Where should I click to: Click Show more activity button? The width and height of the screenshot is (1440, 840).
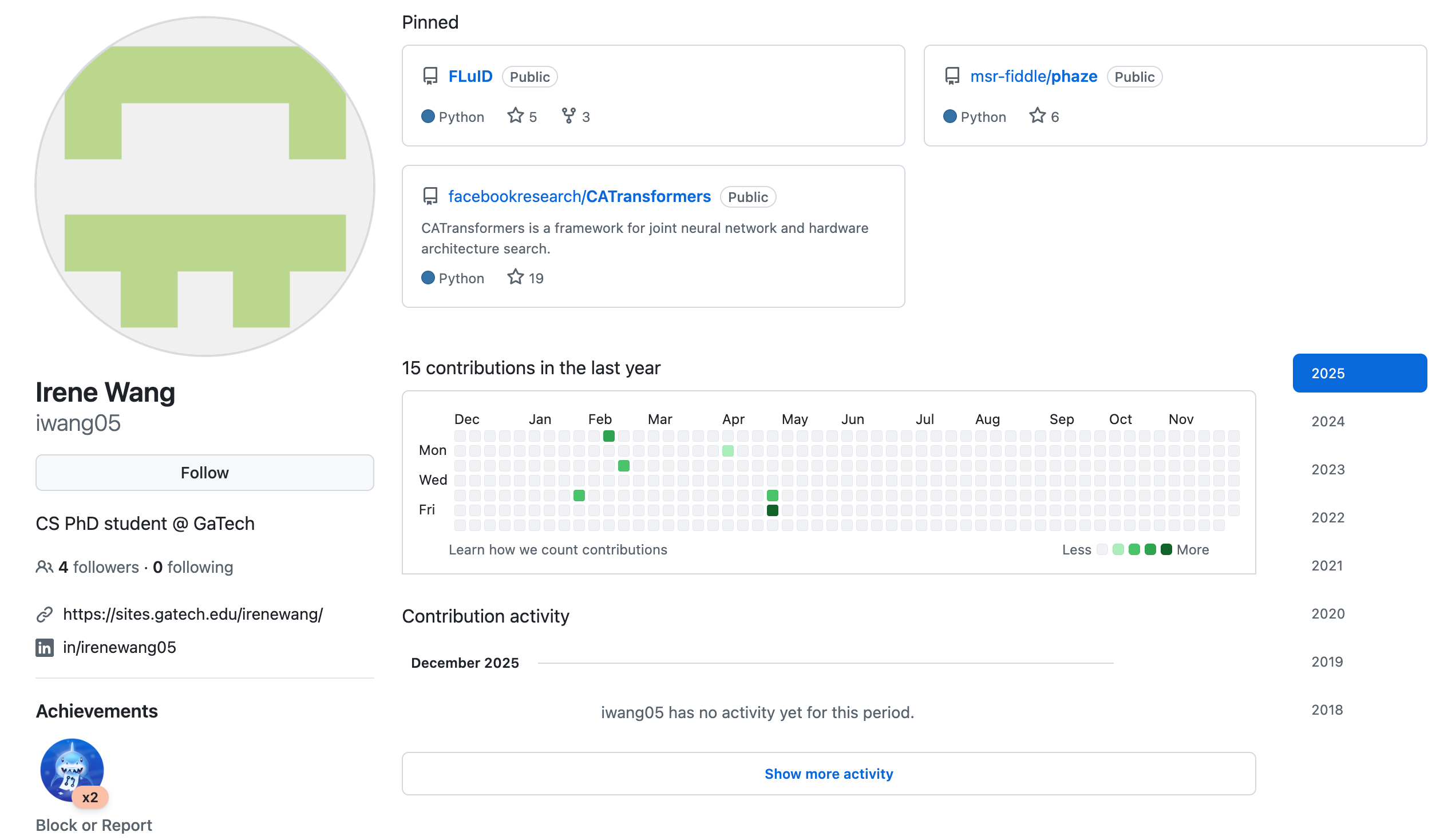[x=828, y=774]
